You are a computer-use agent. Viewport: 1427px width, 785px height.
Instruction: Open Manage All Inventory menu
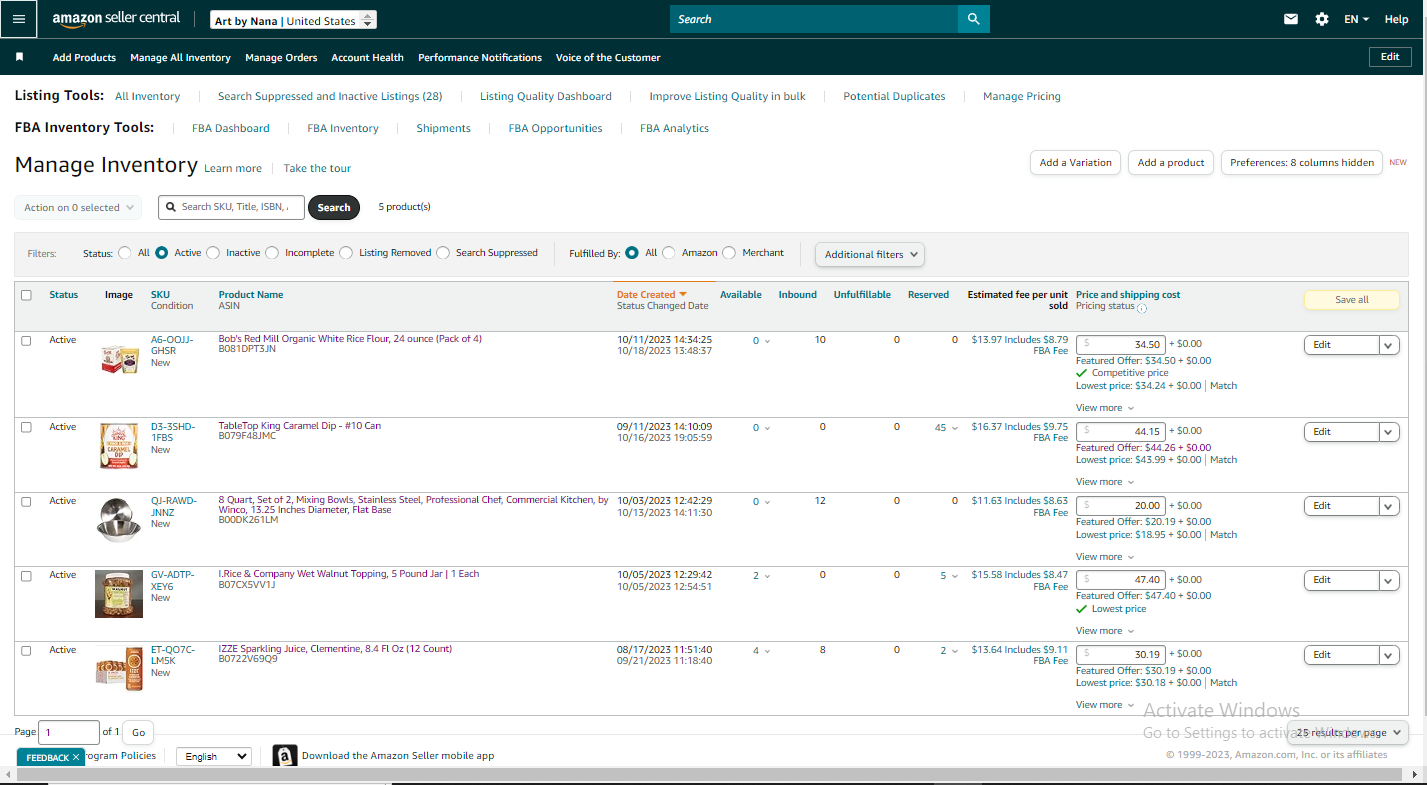[x=180, y=57]
